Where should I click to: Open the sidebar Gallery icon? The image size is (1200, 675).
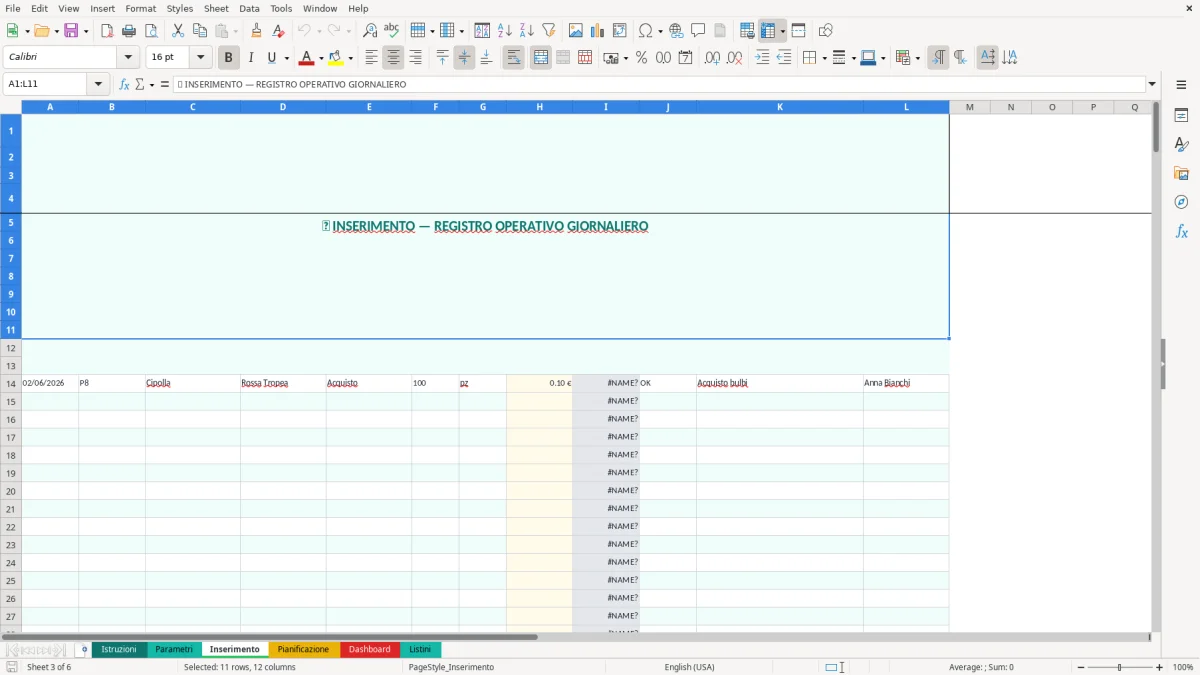click(x=1181, y=173)
